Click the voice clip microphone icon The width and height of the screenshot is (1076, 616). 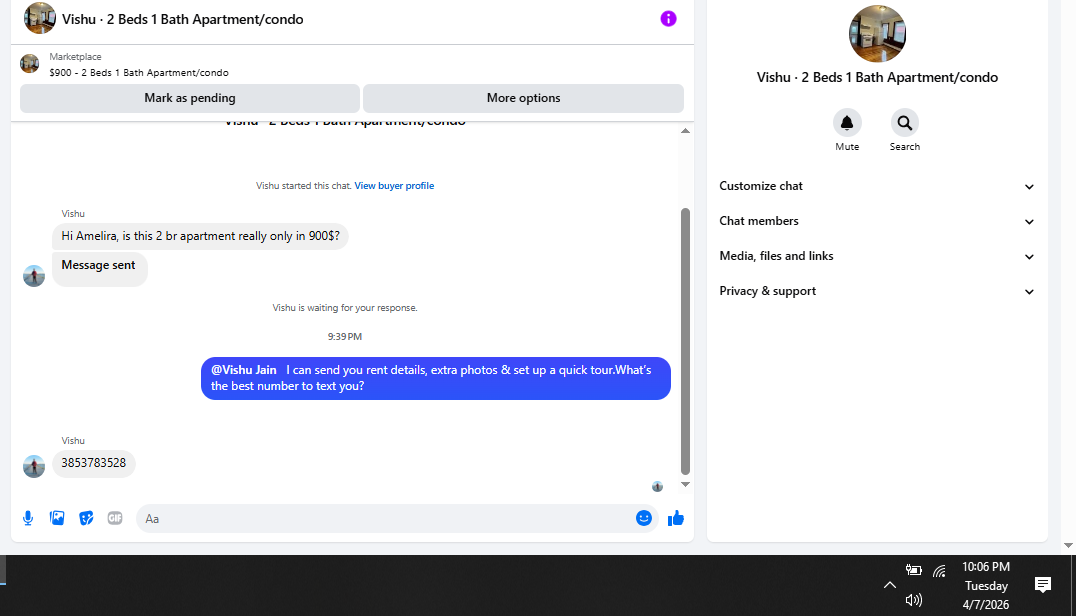point(28,518)
